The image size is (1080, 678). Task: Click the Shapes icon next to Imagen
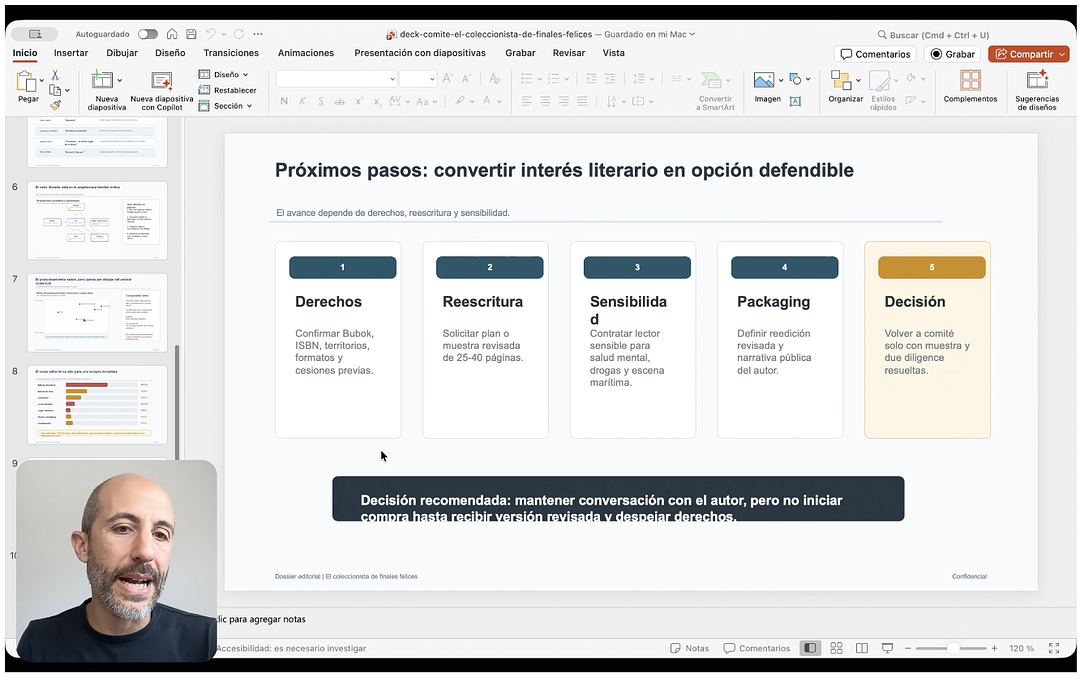[x=796, y=79]
